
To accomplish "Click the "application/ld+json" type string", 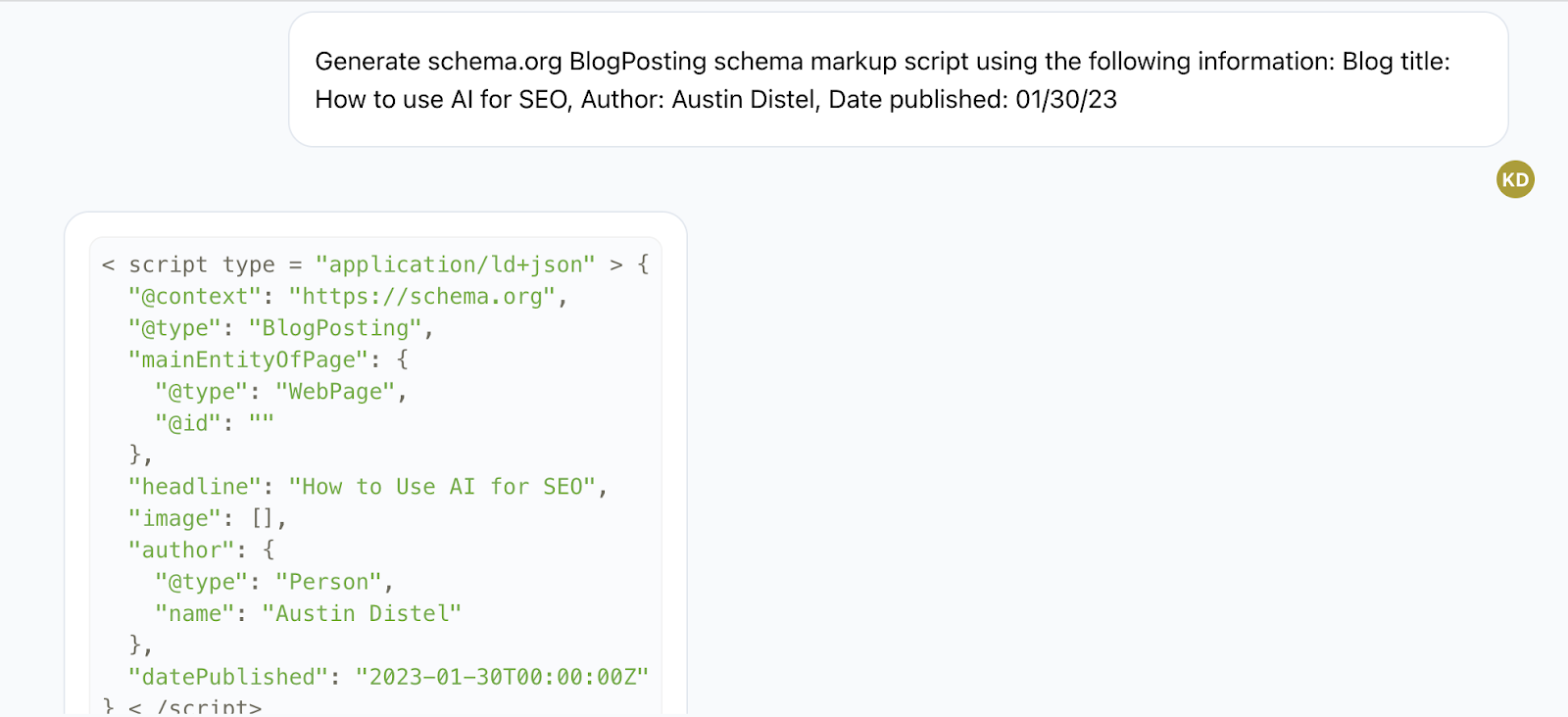I will [x=455, y=264].
